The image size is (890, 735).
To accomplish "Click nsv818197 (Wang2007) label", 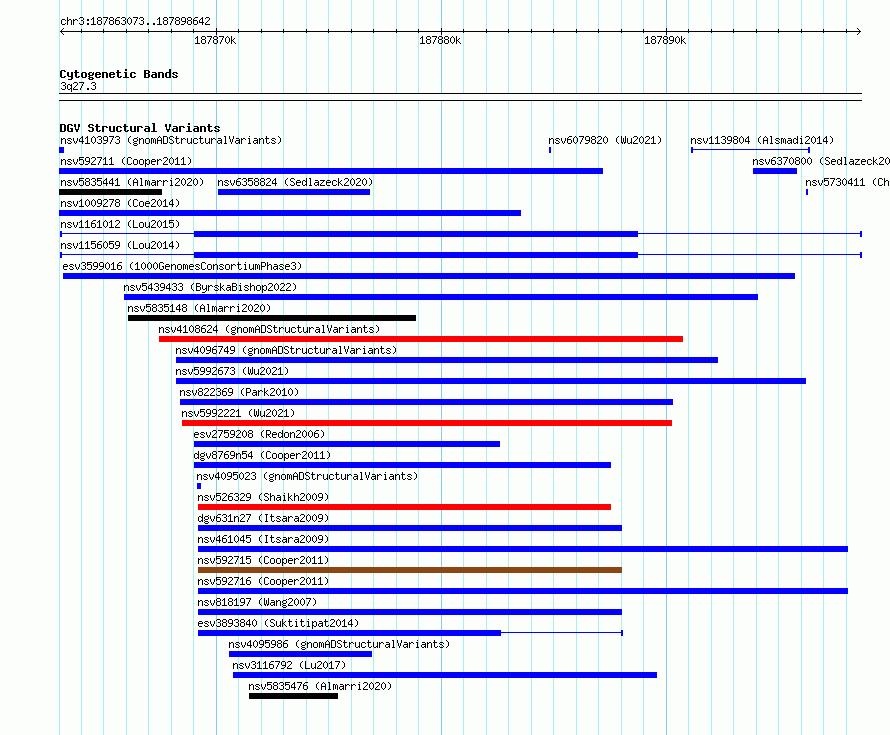I will [257, 602].
